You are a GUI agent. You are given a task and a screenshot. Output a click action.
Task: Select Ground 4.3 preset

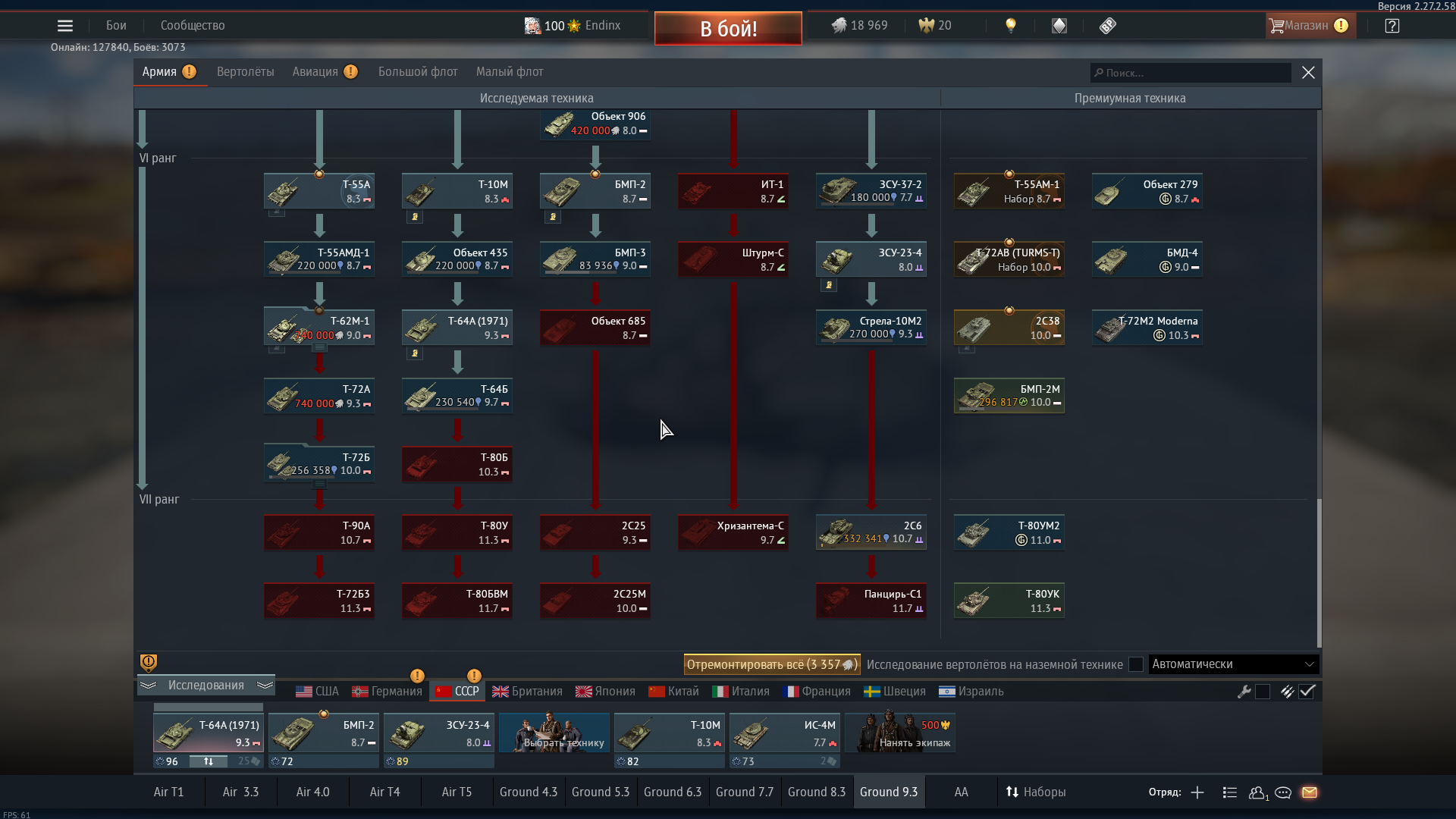coord(529,792)
